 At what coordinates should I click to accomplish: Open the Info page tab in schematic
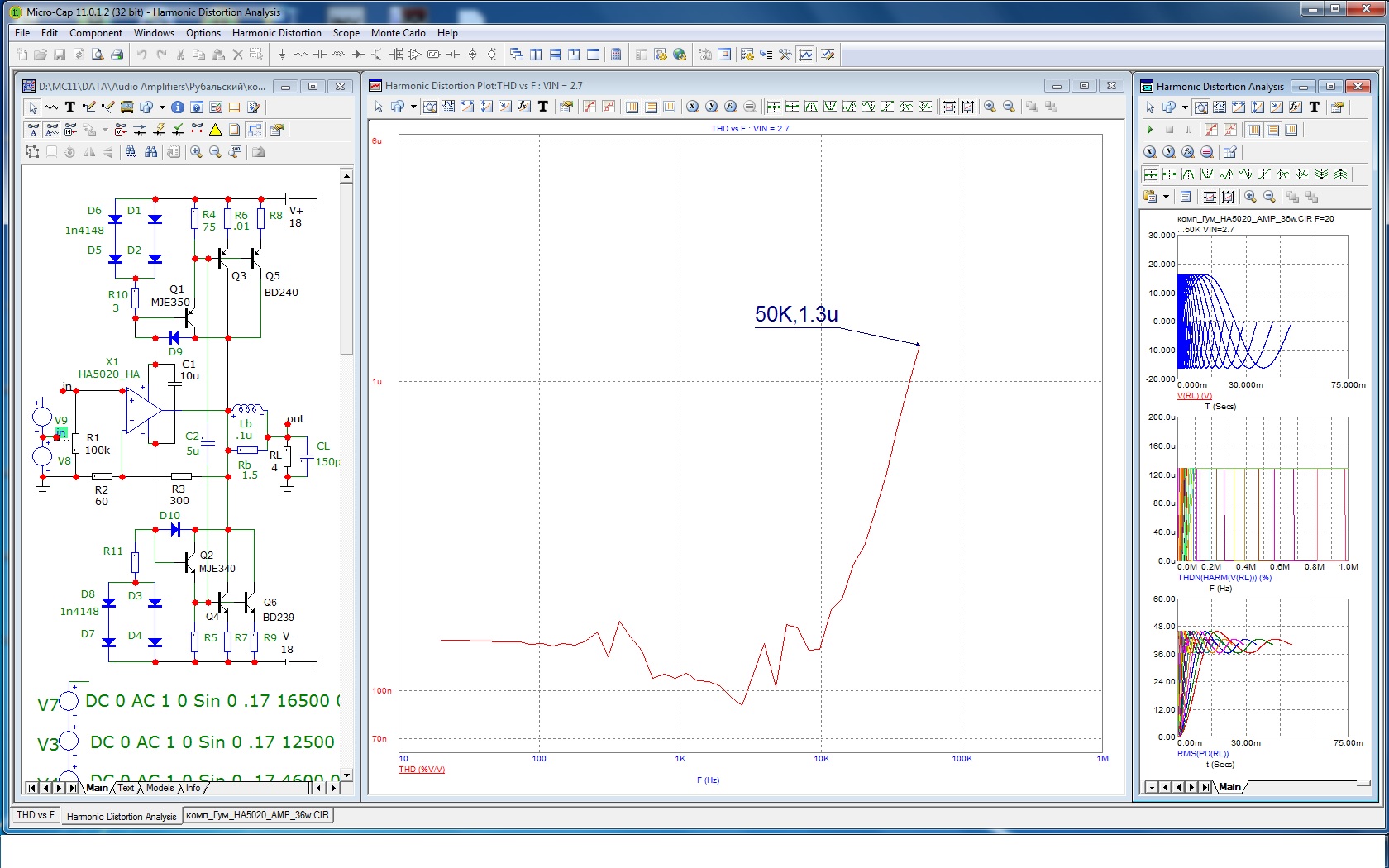point(193,788)
